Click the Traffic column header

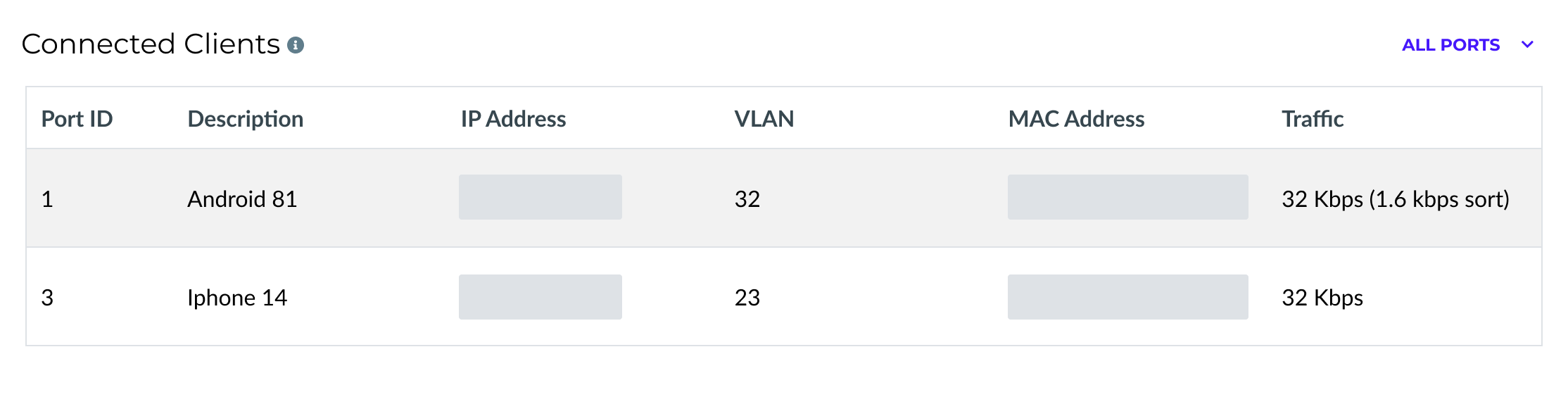point(1313,119)
